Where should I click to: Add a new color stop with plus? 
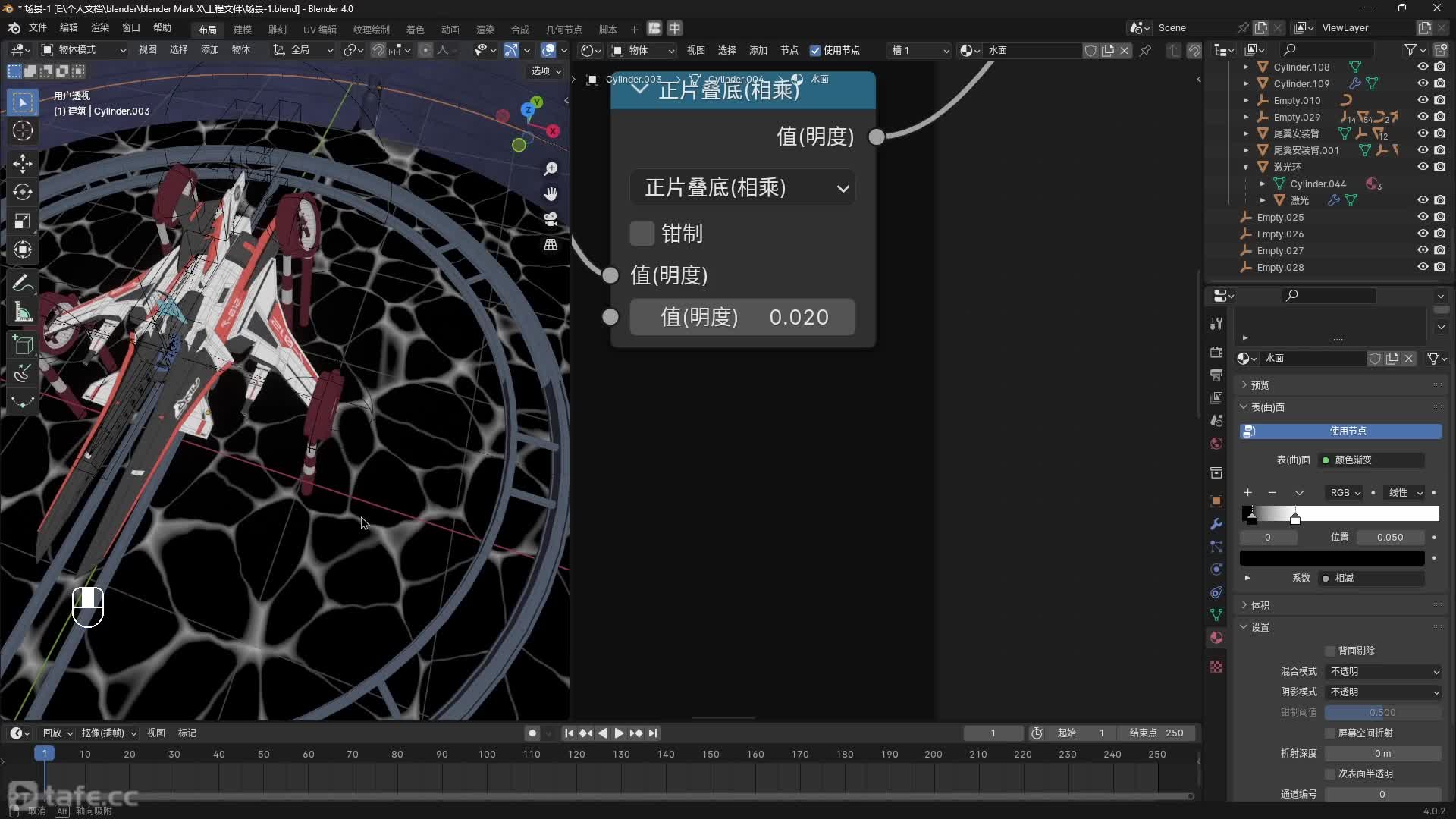[x=1247, y=492]
